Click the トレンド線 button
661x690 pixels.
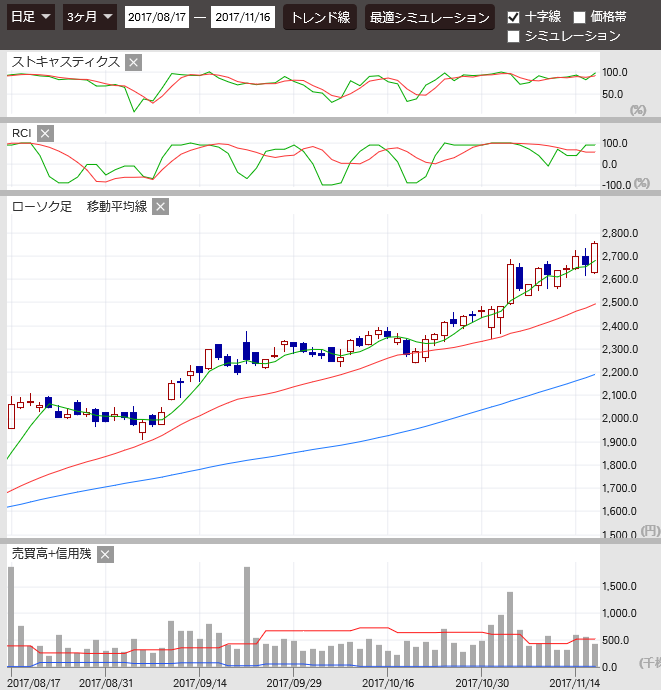click(x=320, y=17)
